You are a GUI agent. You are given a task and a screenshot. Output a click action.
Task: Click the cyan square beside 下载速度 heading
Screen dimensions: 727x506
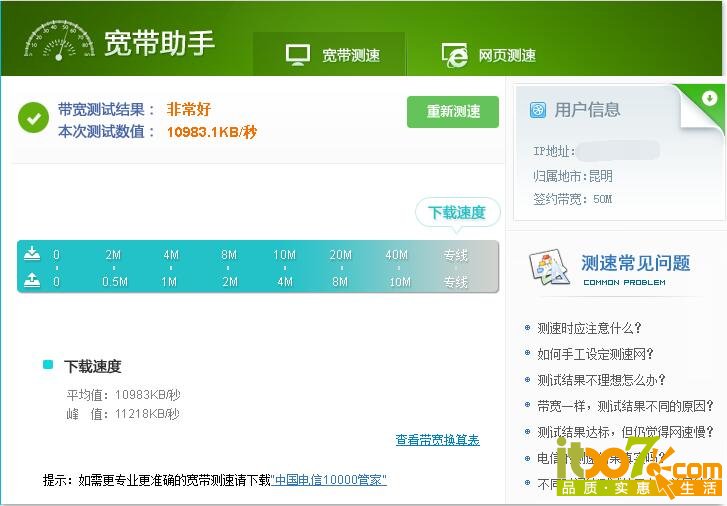click(48, 364)
